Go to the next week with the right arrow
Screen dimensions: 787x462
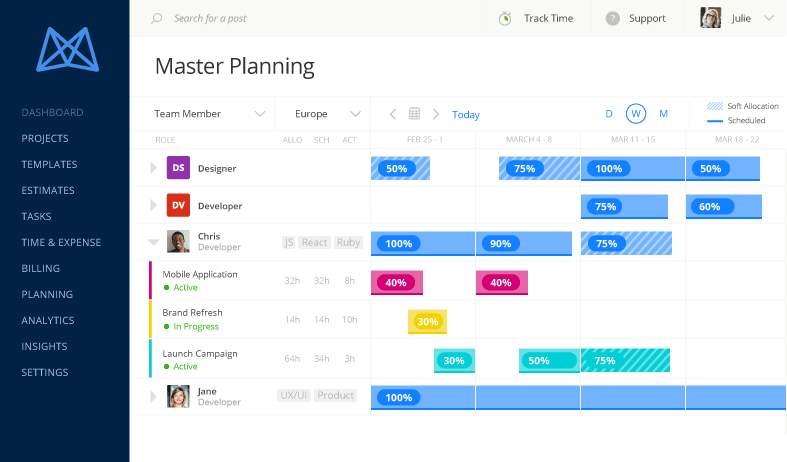[436, 114]
